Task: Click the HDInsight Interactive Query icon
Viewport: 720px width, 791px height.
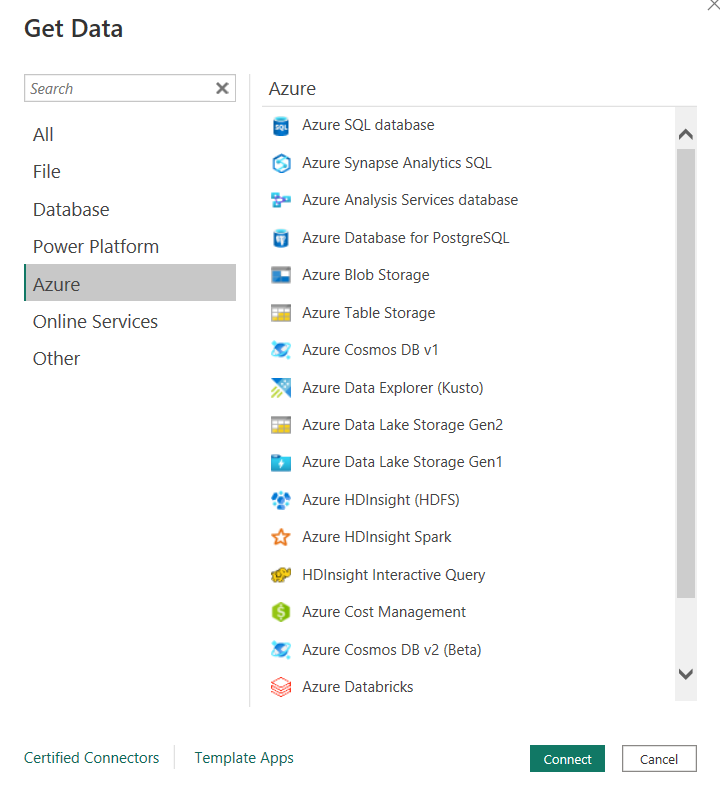Action: [x=281, y=575]
